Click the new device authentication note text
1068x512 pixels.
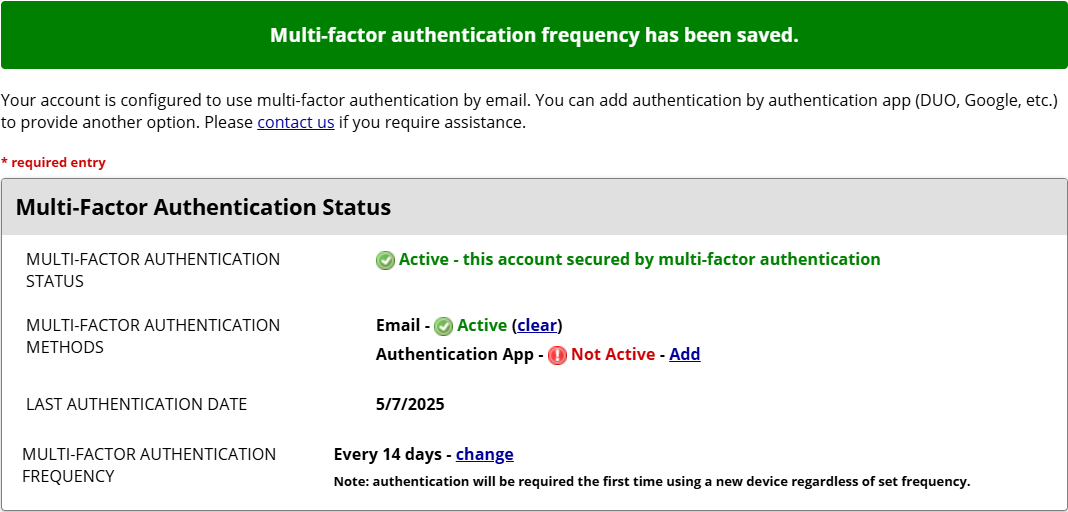coord(651,482)
